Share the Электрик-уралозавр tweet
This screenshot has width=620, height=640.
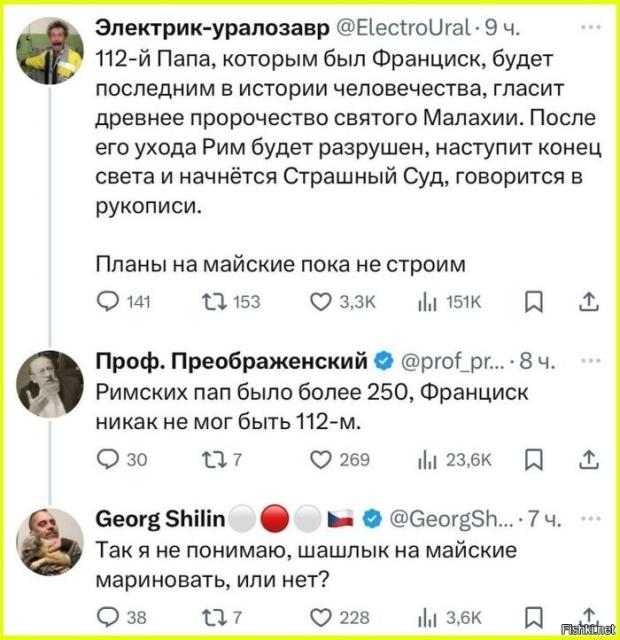point(589,300)
